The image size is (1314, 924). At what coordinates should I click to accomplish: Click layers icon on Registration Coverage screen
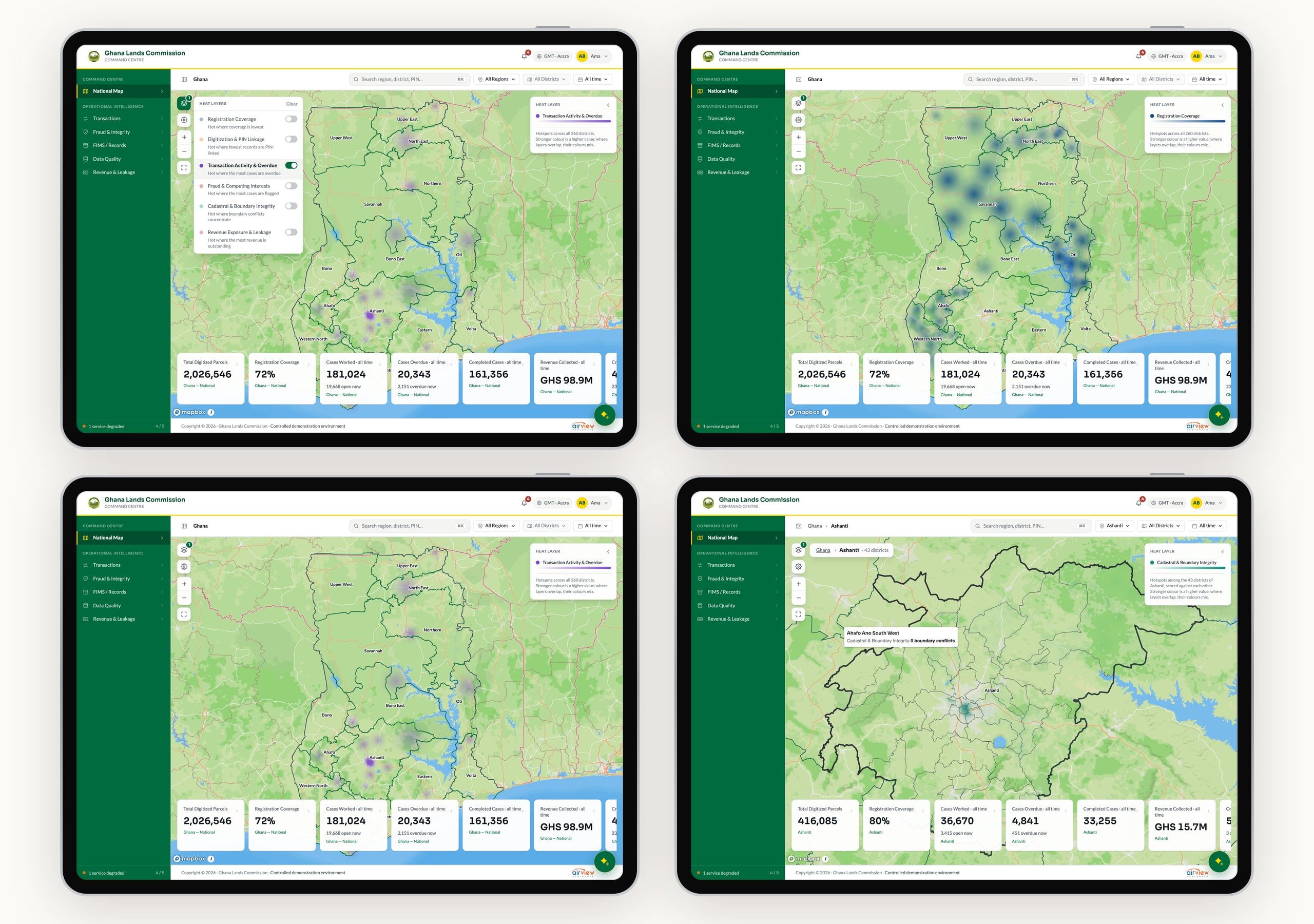[798, 103]
